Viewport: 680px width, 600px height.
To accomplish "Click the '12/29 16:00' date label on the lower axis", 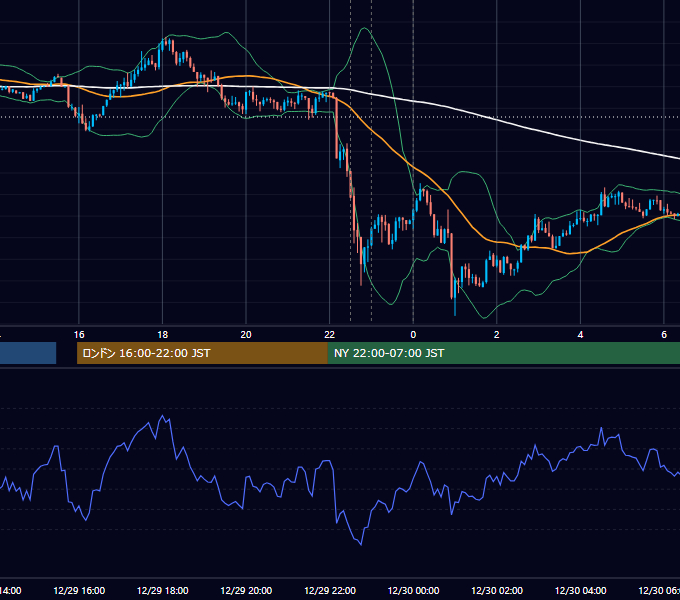I will click(79, 591).
